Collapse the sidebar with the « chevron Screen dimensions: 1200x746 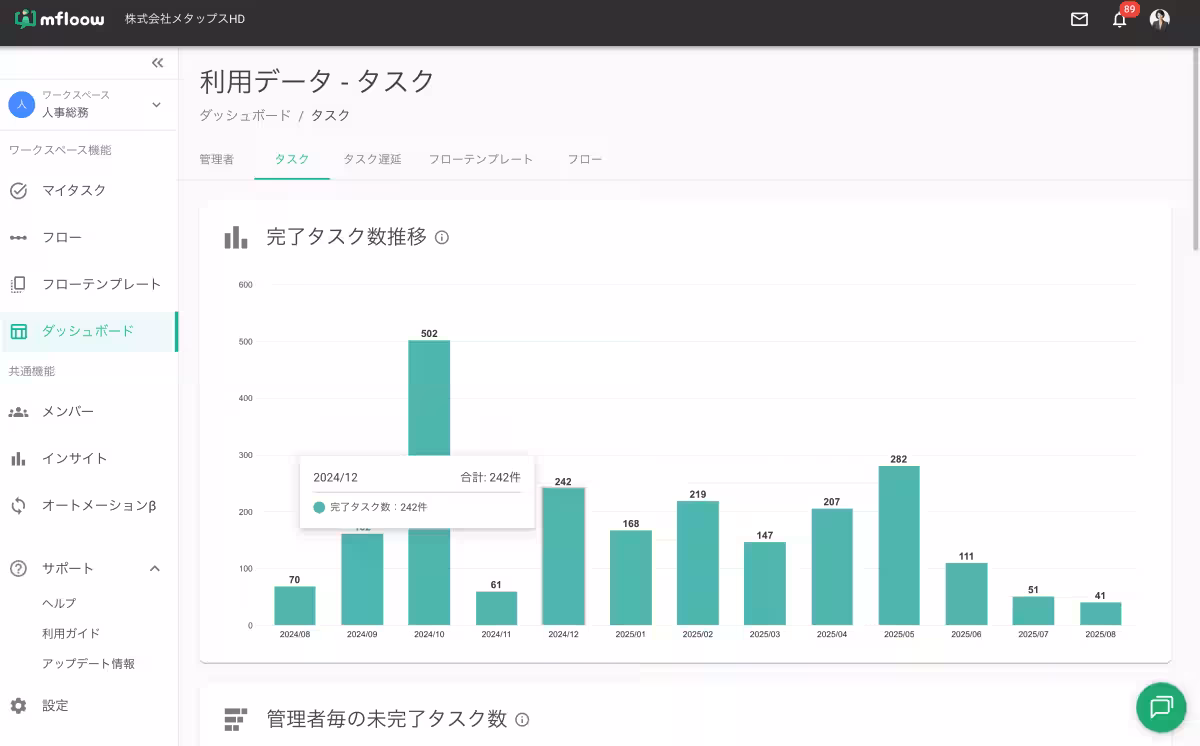coord(157,62)
